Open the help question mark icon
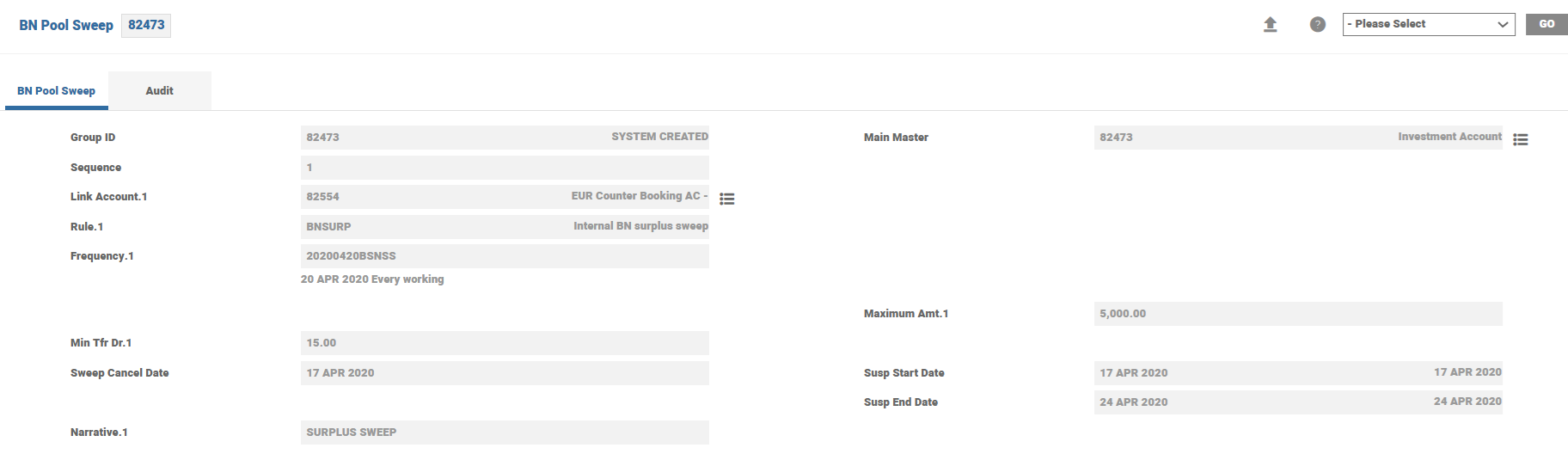 (x=1317, y=25)
